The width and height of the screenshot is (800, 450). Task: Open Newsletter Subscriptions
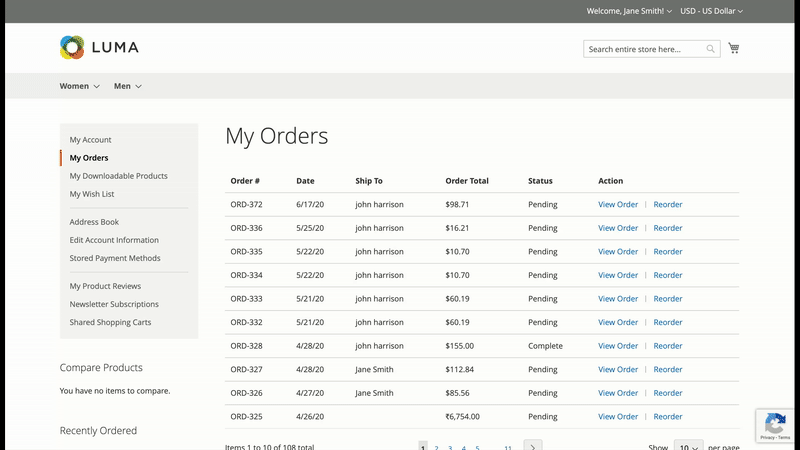tap(114, 304)
